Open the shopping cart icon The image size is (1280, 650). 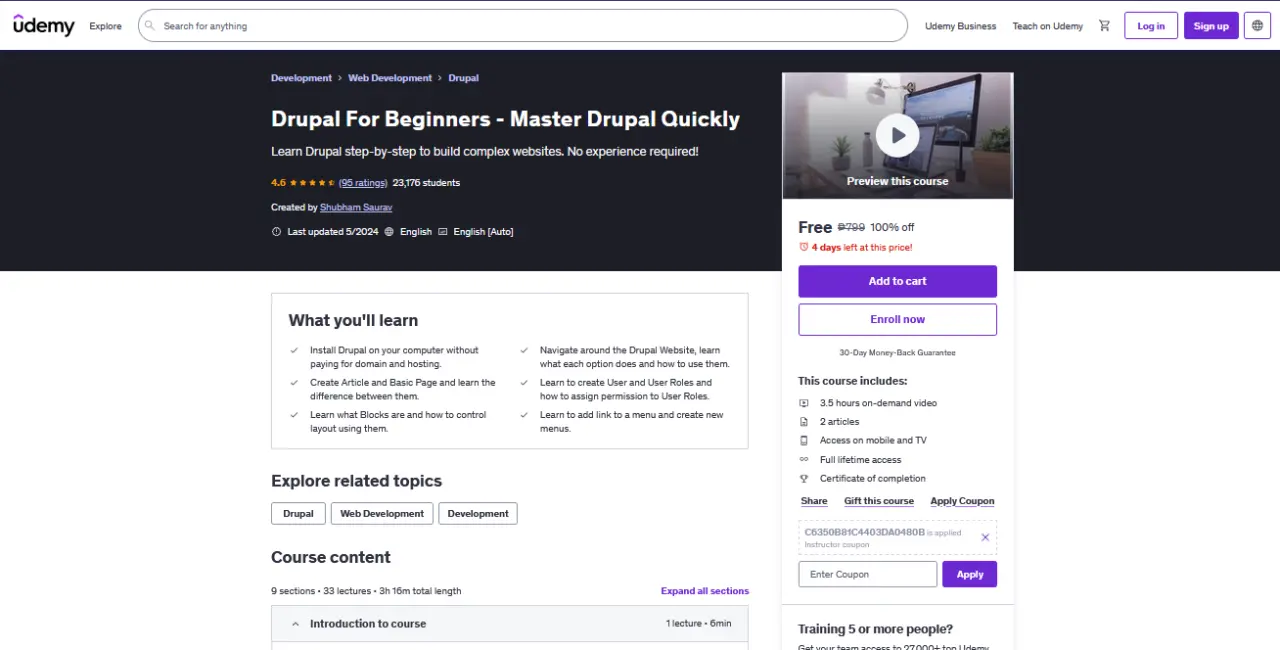tap(1104, 26)
